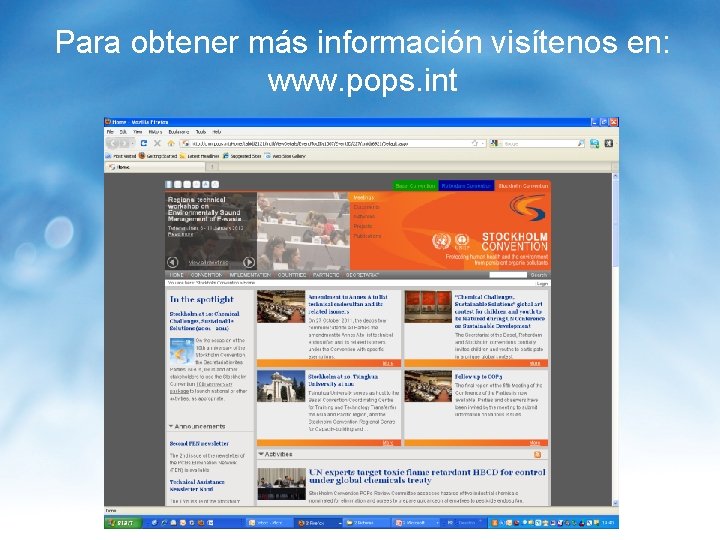Open the Tools menu in Firefox
Viewport: 720px width, 540px height.
click(201, 132)
